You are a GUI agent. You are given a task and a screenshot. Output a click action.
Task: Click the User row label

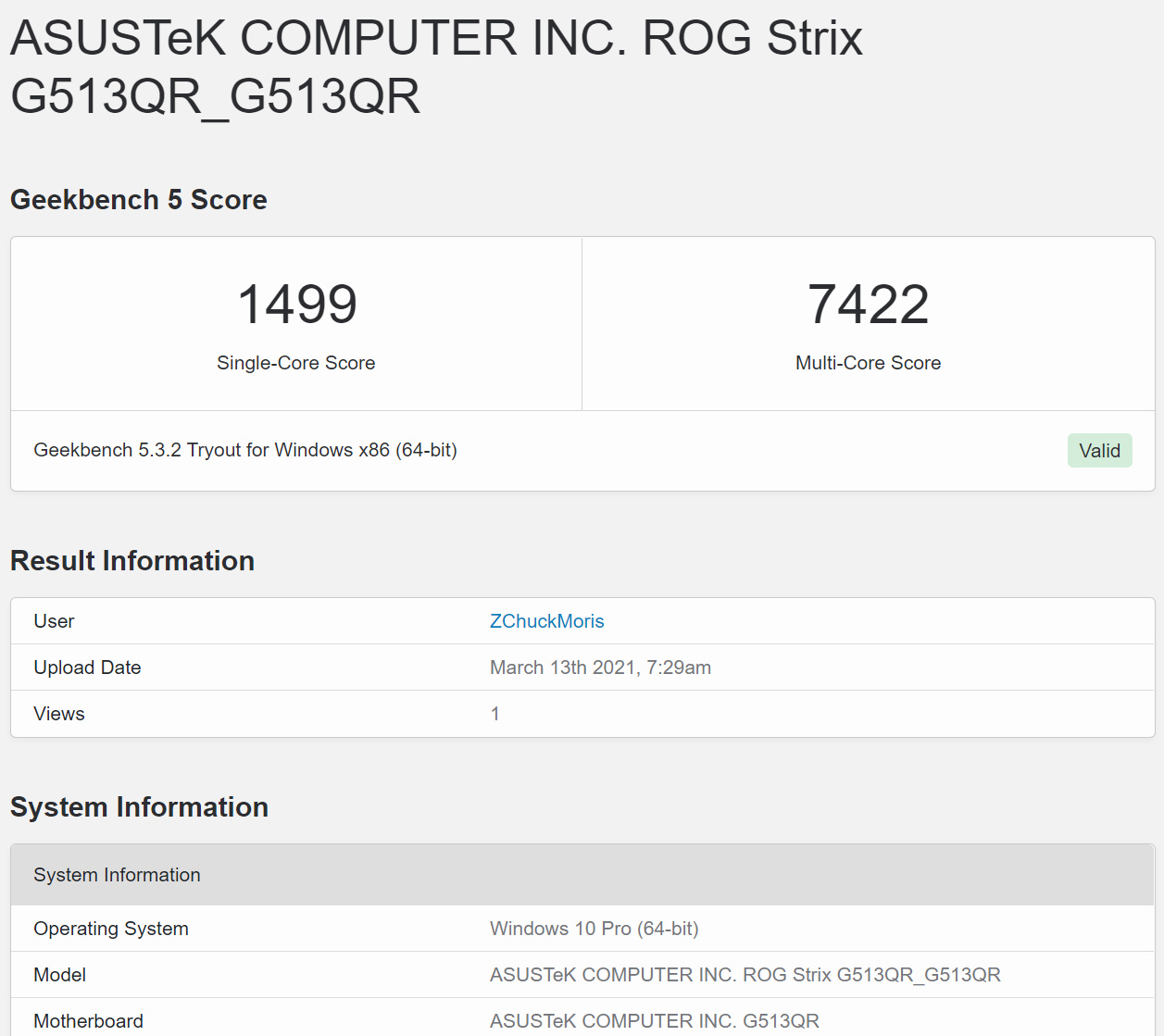click(x=54, y=621)
